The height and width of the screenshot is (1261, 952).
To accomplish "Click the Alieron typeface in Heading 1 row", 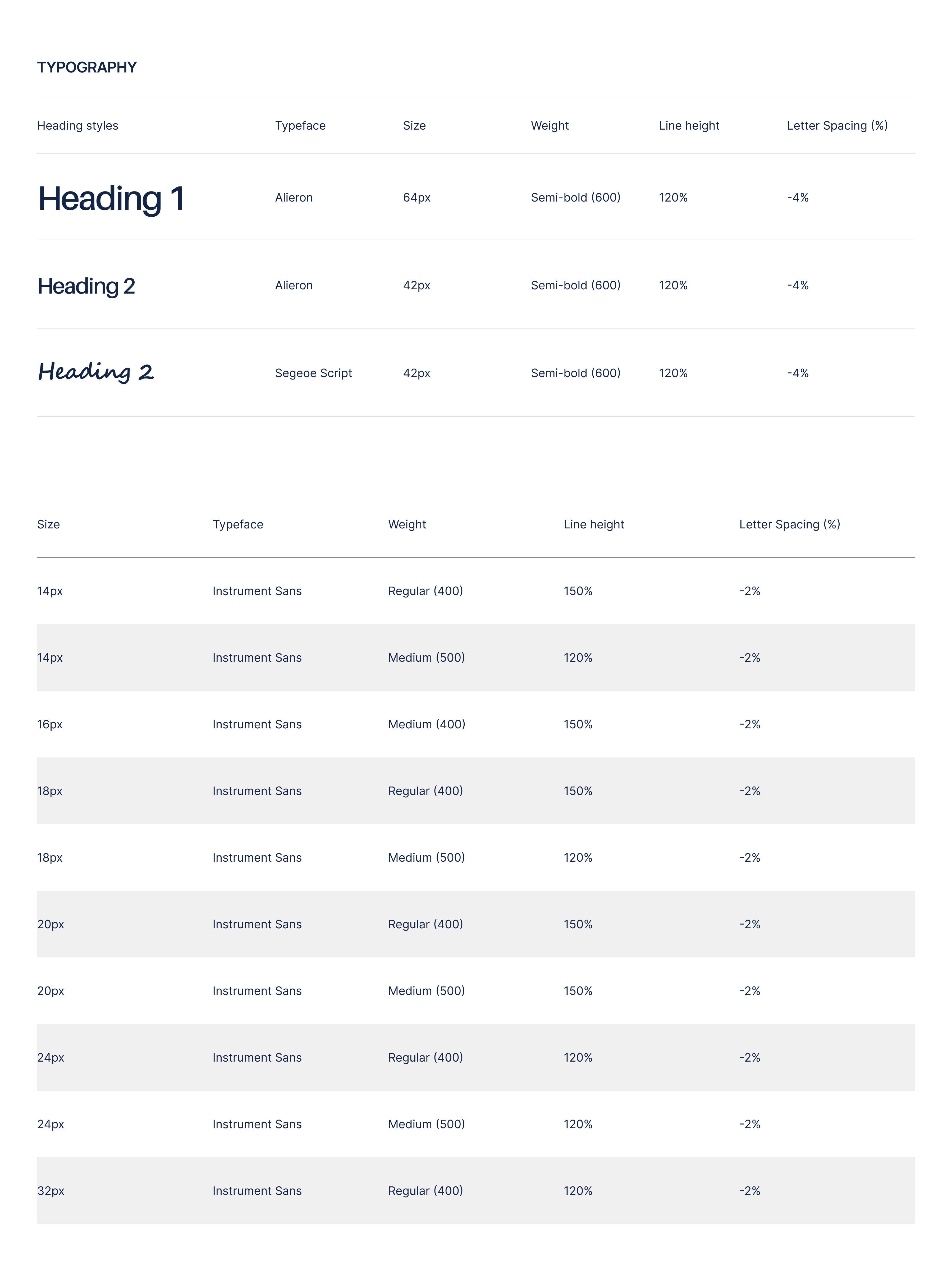I will pyautogui.click(x=294, y=197).
